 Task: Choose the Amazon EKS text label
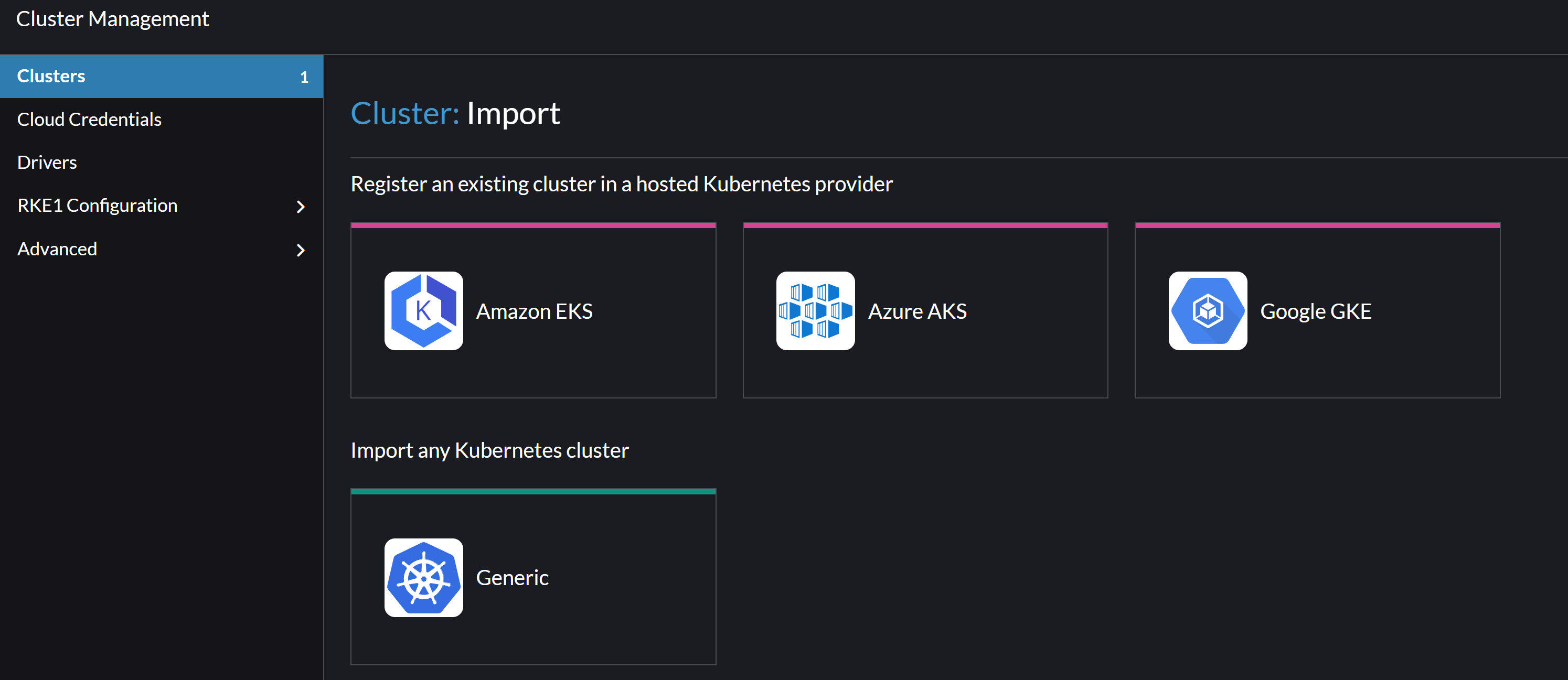[534, 311]
